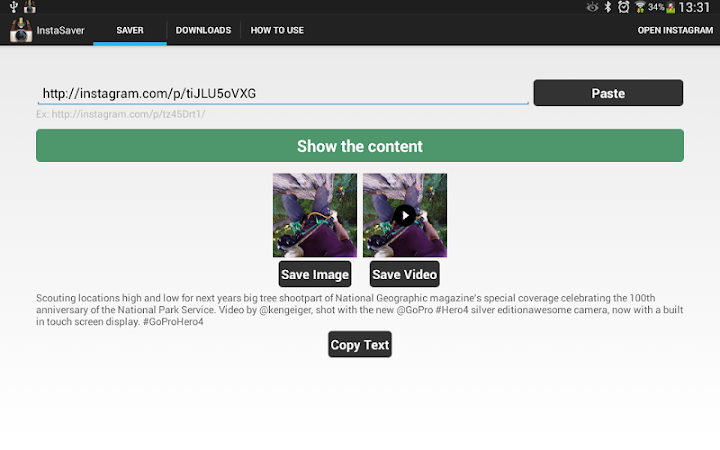
Task: Tap the example URL hint text
Action: click(x=121, y=114)
